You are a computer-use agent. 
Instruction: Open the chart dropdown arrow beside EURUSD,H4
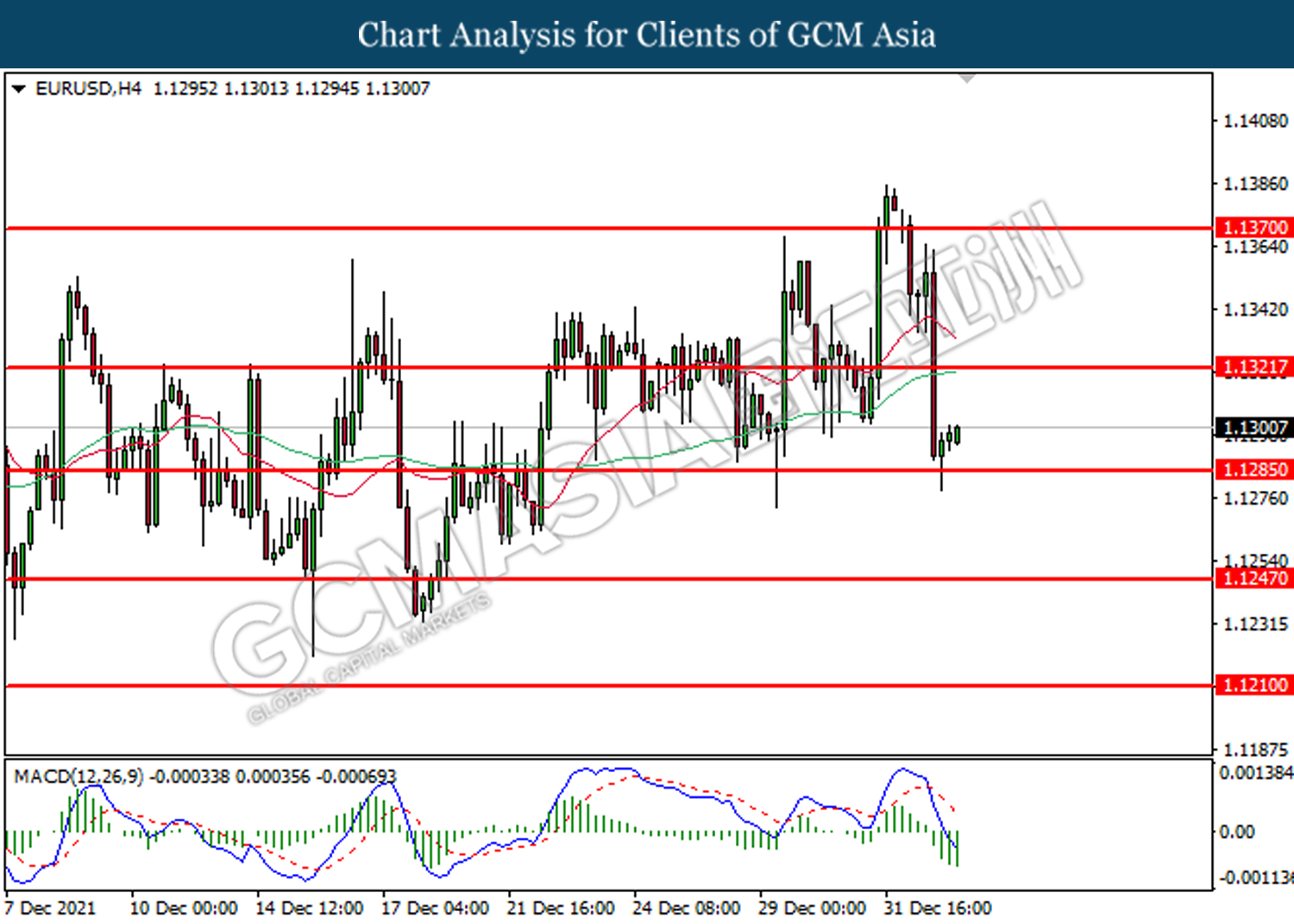(x=18, y=89)
